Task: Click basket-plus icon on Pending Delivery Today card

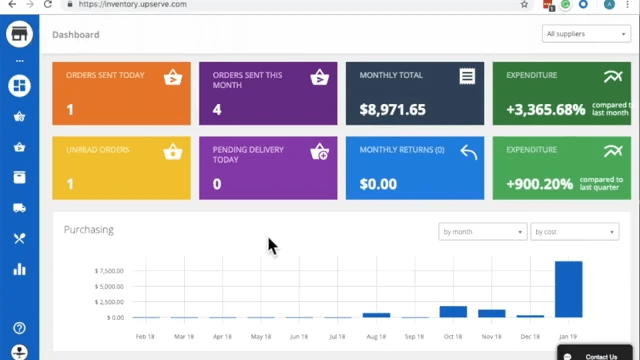Action: point(319,151)
